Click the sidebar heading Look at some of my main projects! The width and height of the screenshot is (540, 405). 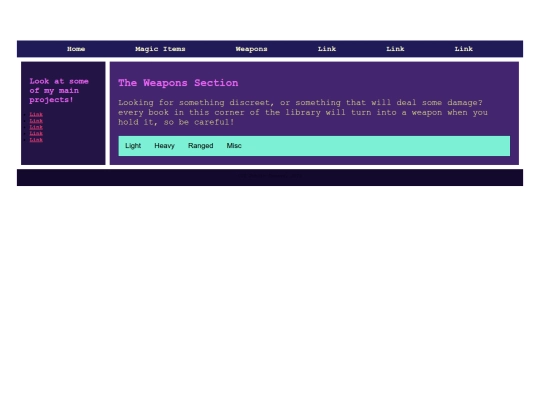[x=59, y=91]
